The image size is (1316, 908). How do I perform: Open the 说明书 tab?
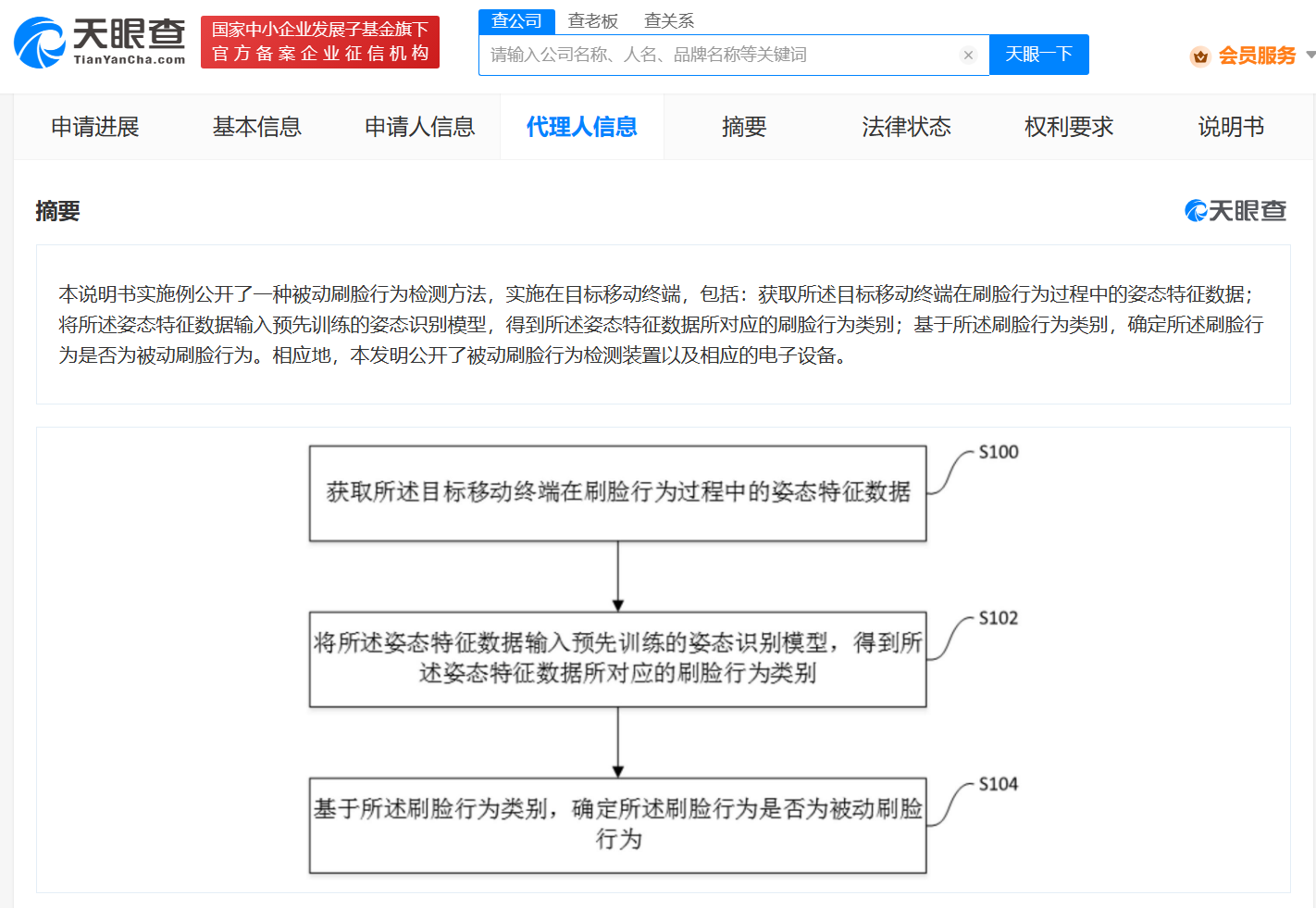pos(1231,127)
